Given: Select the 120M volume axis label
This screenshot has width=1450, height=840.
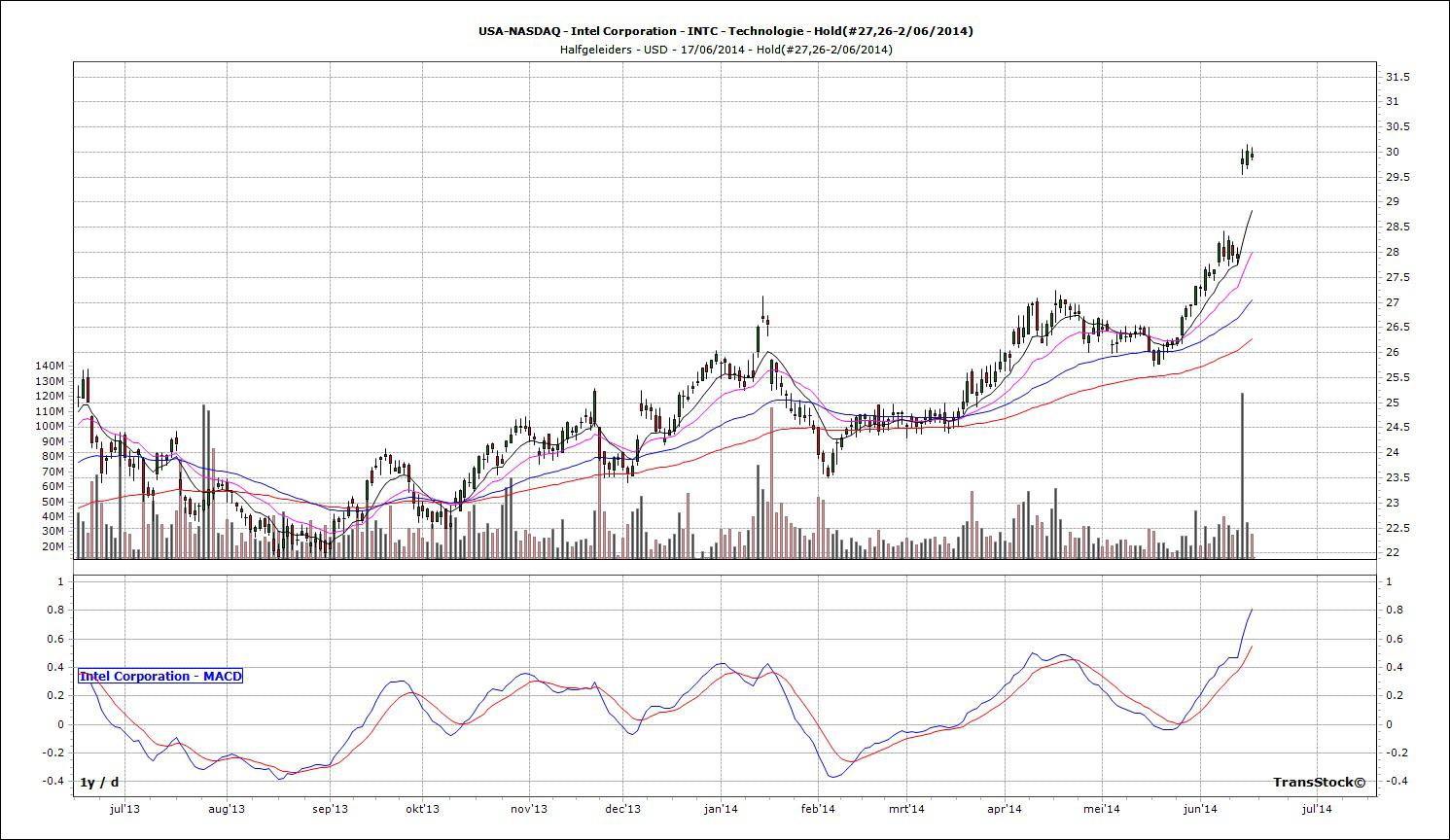Looking at the screenshot, I should pyautogui.click(x=49, y=397).
